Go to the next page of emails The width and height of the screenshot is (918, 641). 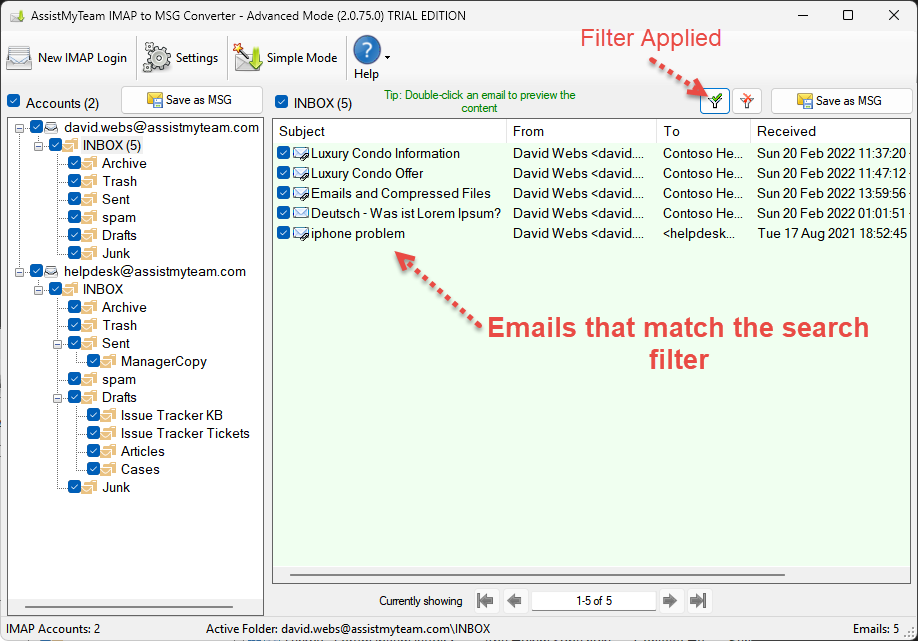[x=671, y=601]
